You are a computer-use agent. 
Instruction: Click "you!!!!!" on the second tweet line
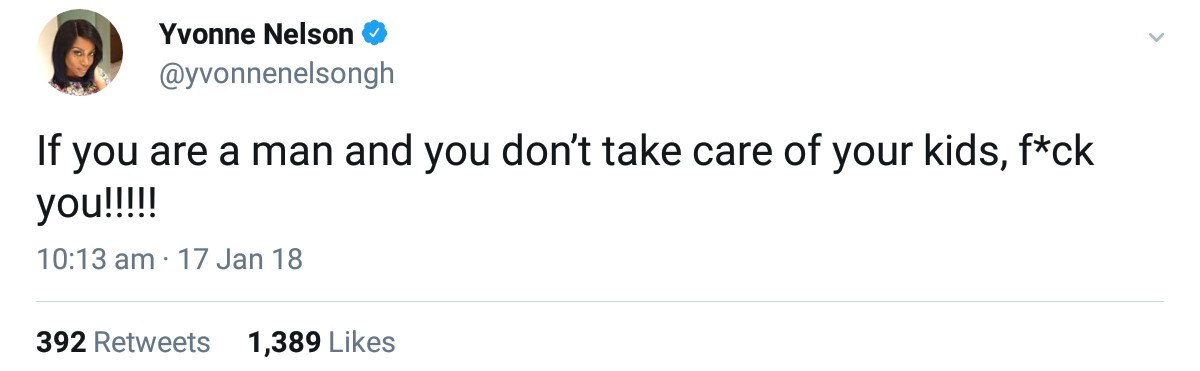tap(97, 209)
